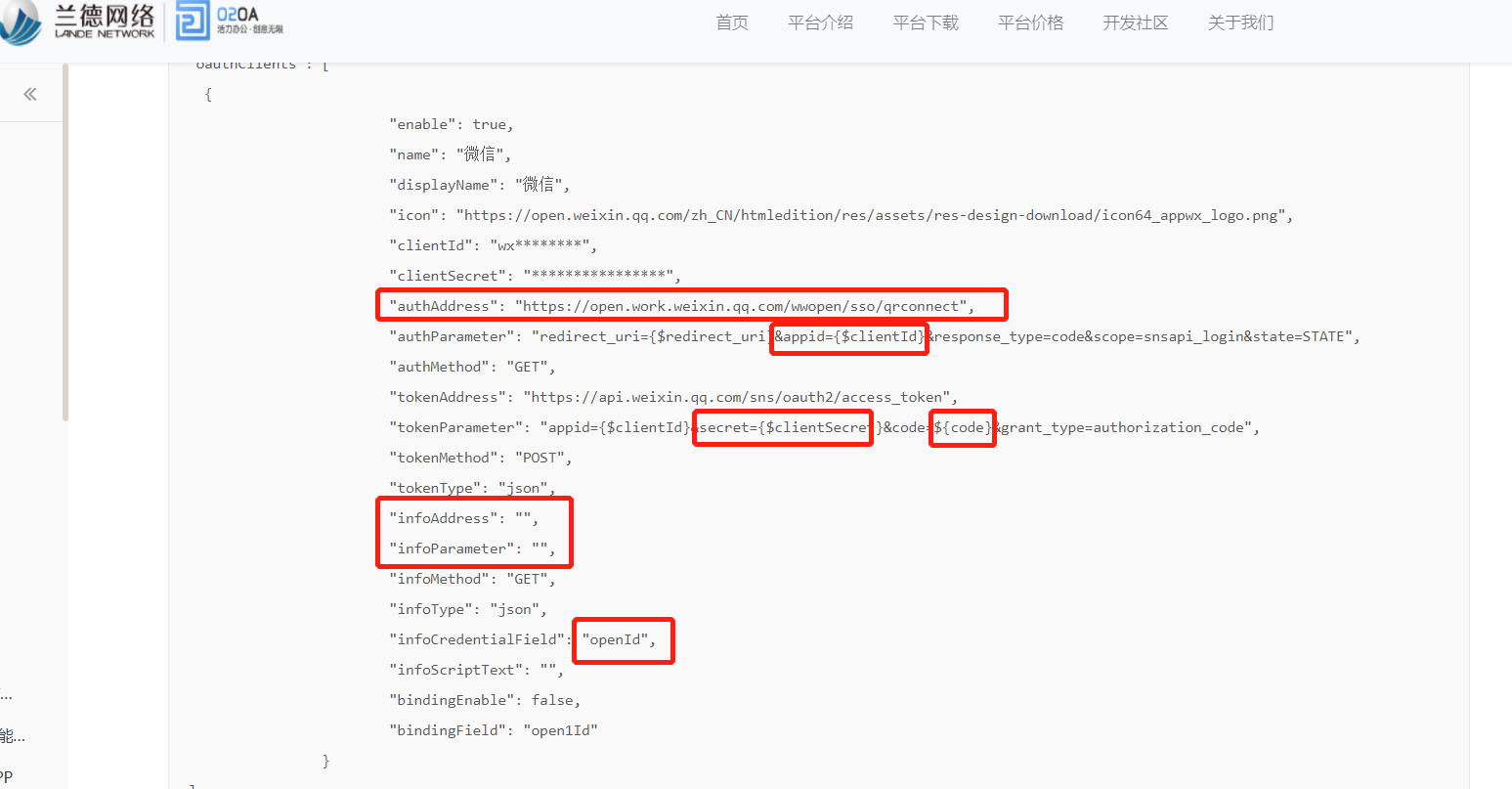Screen dimensions: 1512x789
Task: Click the left sidebar scrollbar
Action: point(65,242)
